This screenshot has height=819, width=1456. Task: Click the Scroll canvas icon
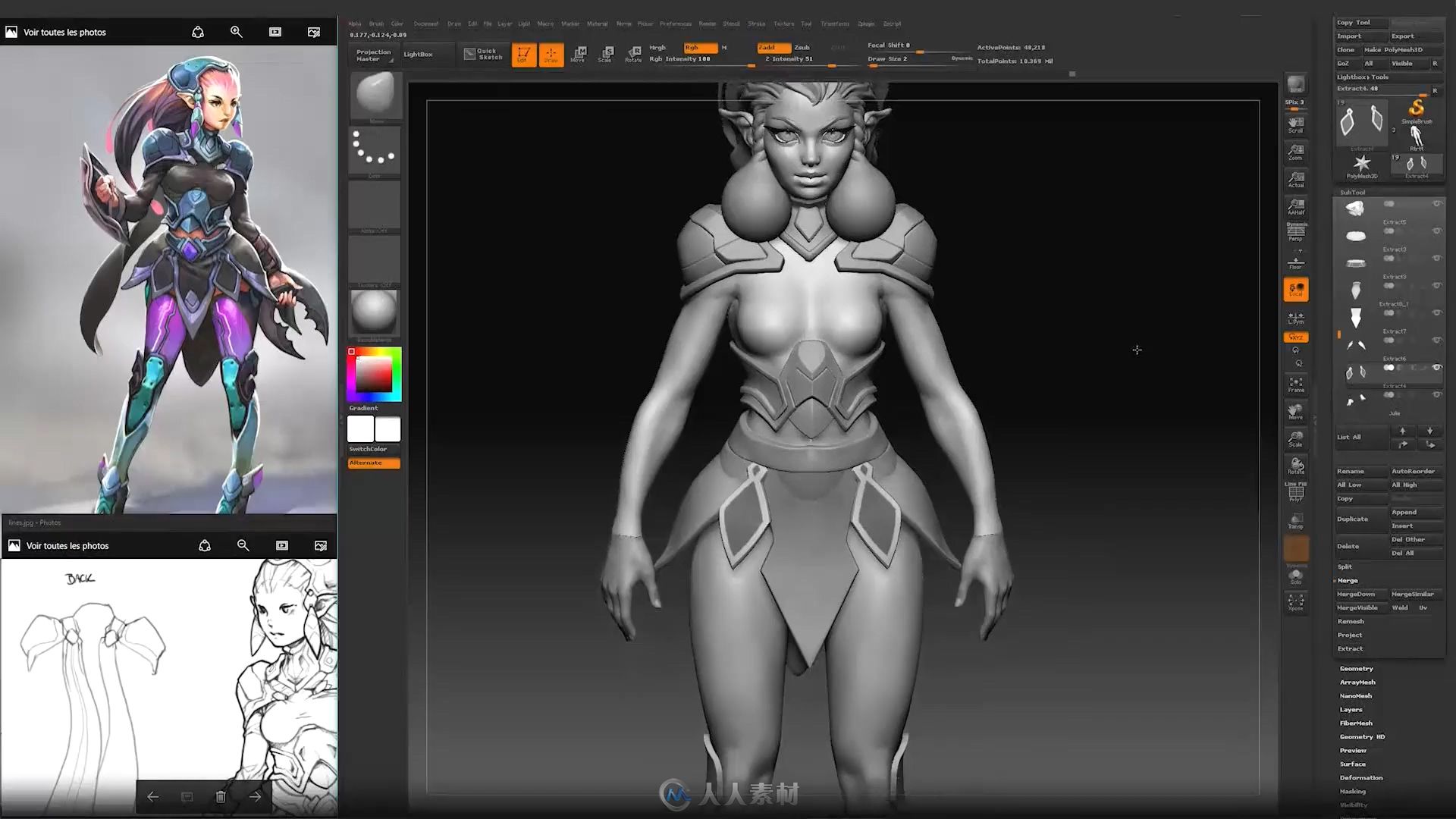pyautogui.click(x=1295, y=124)
